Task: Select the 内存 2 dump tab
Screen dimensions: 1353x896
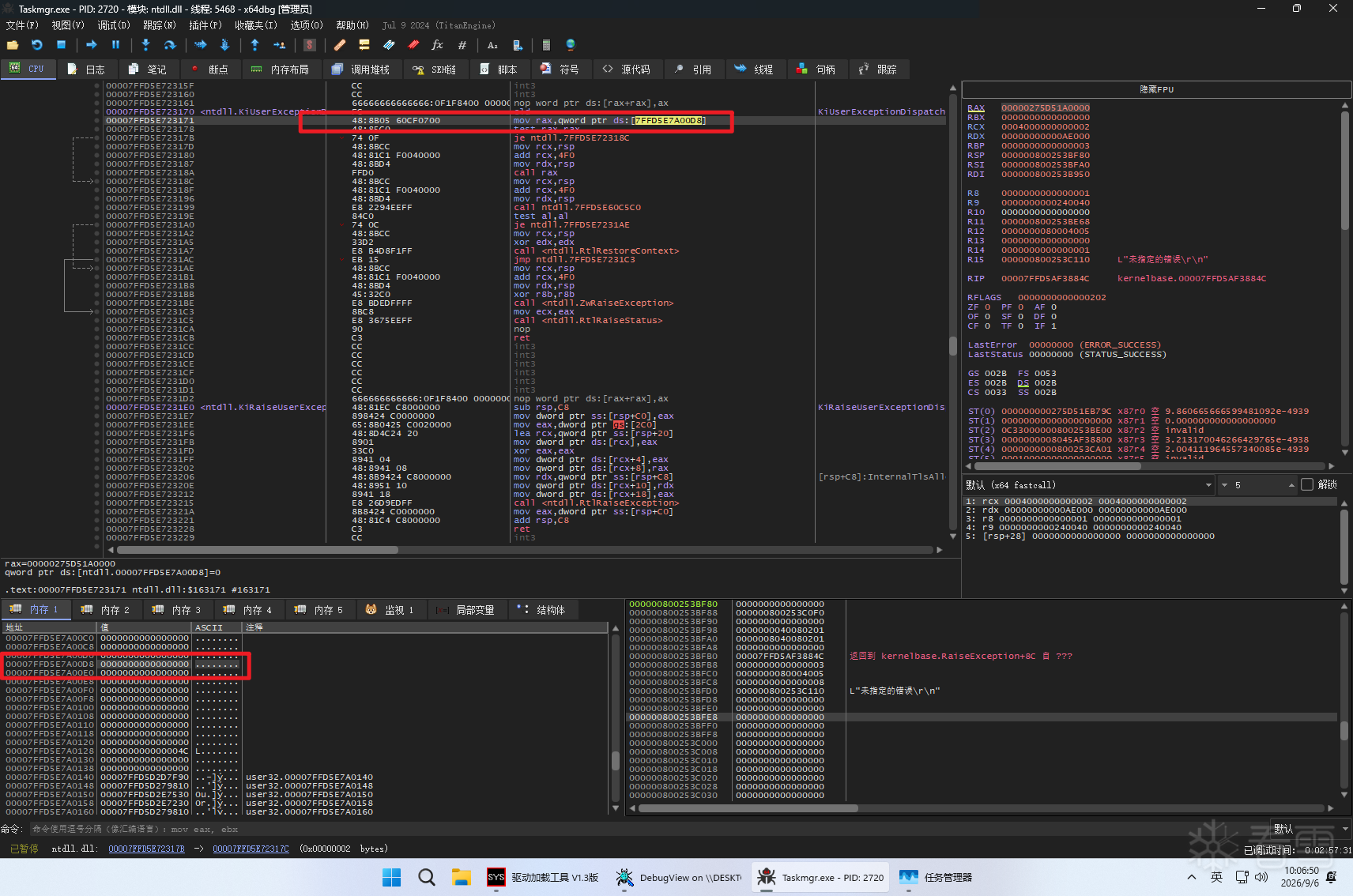Action: [x=106, y=609]
